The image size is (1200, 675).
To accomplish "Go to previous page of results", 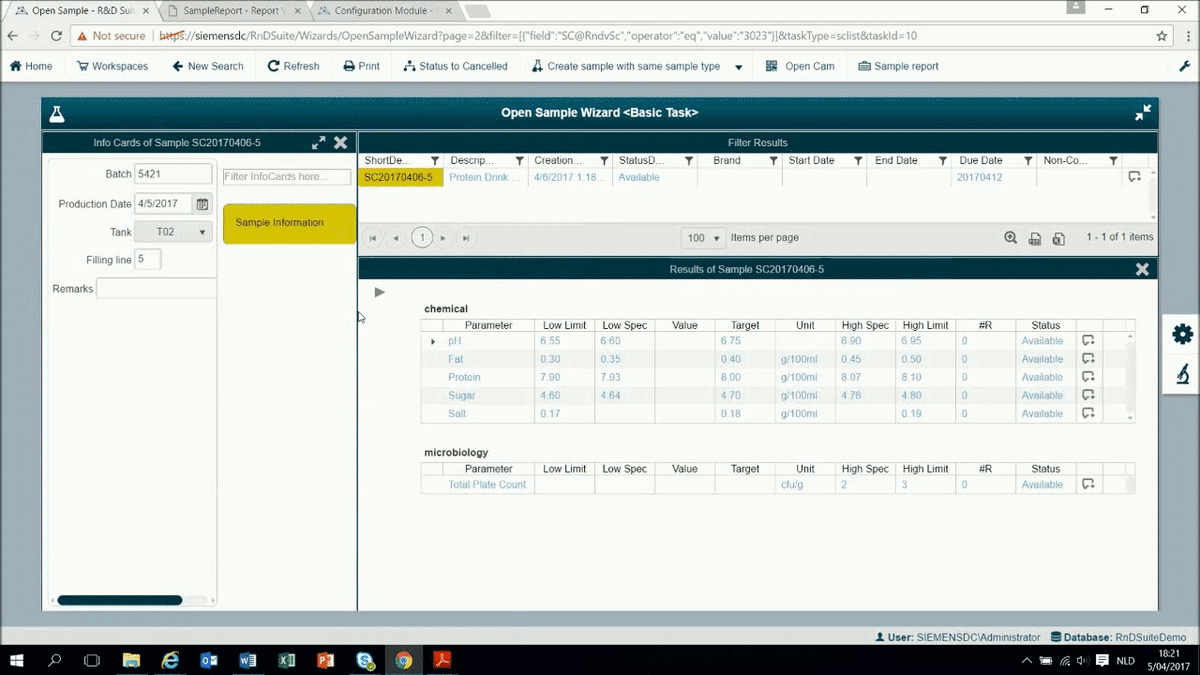I will coord(396,238).
